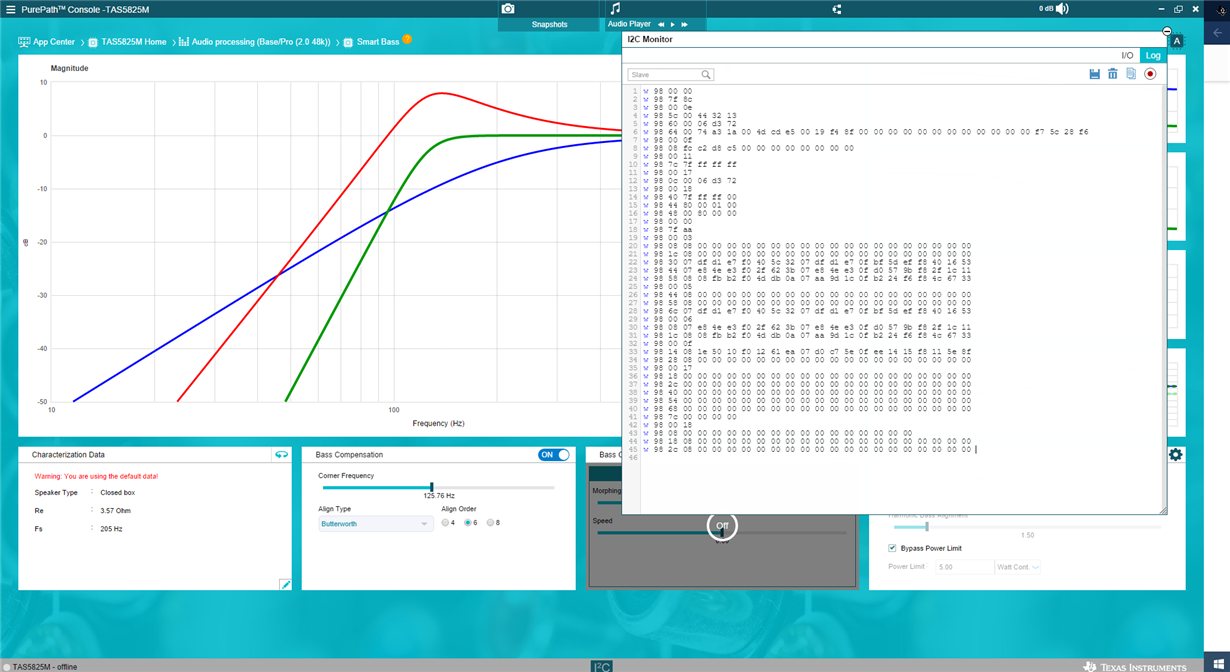Click the Speed slider track

pos(720,533)
